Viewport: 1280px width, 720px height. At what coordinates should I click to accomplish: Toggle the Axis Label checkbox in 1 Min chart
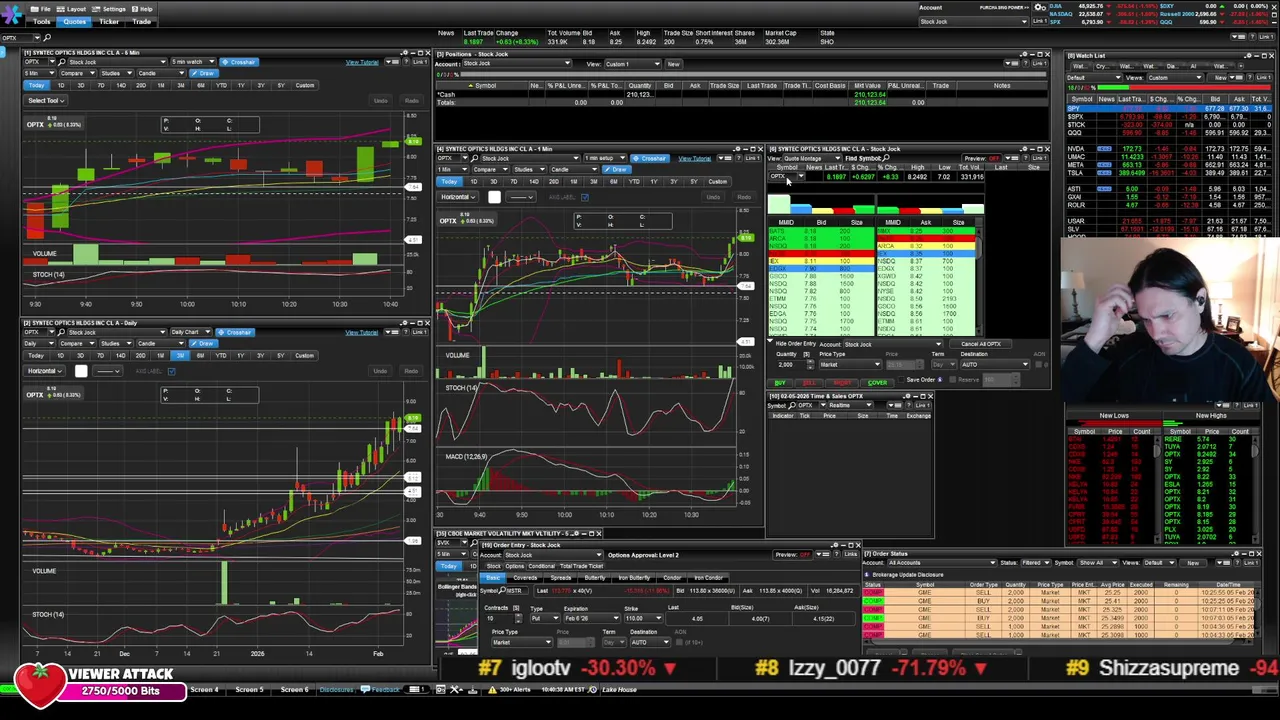pos(584,197)
